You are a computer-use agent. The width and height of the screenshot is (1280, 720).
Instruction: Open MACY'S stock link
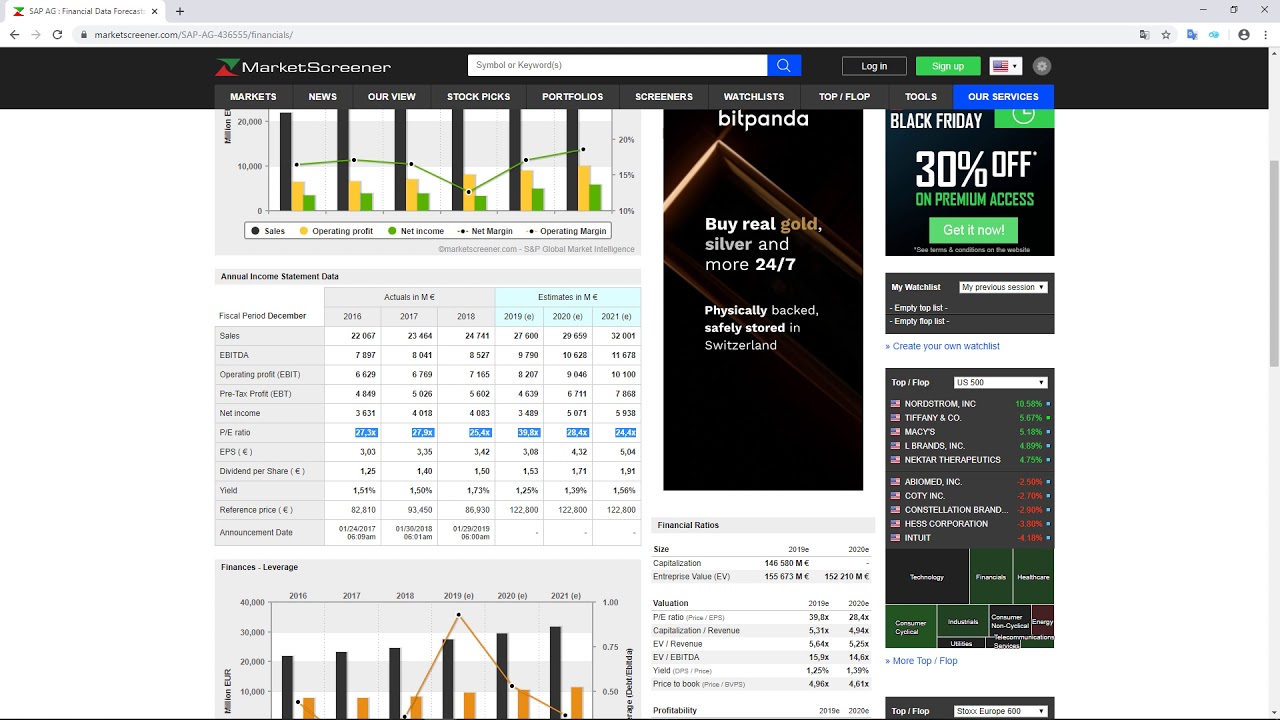(x=922, y=432)
